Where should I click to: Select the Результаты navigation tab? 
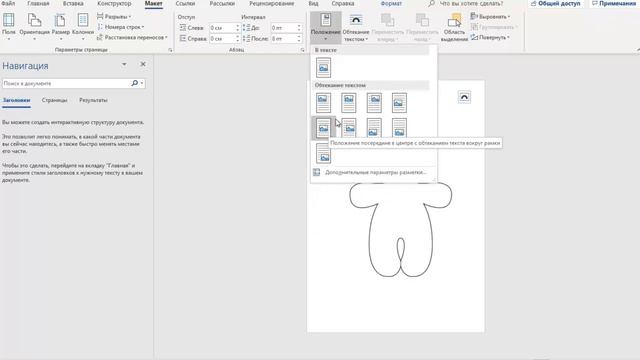(93, 100)
